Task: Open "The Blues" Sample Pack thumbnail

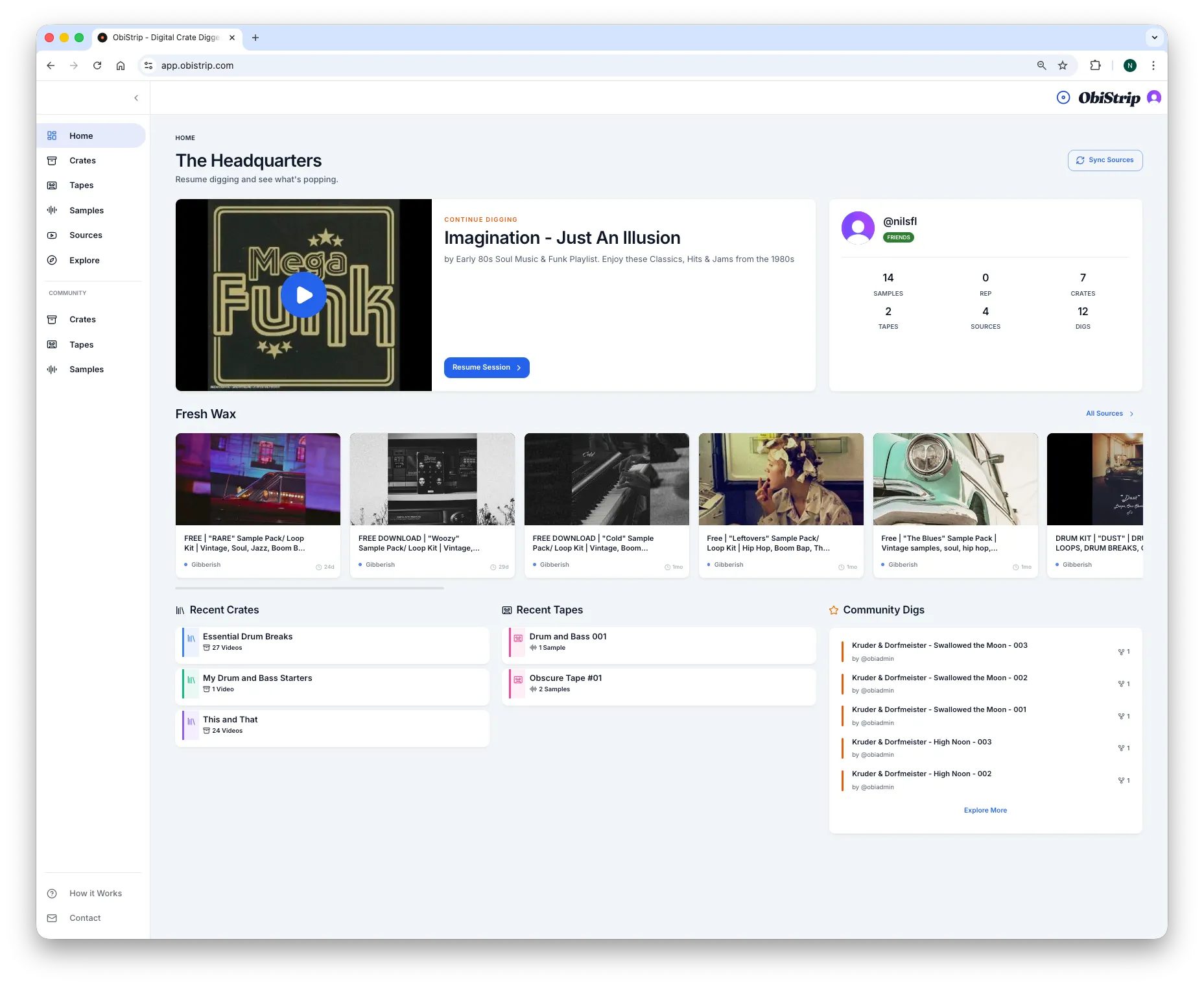Action: 955,479
